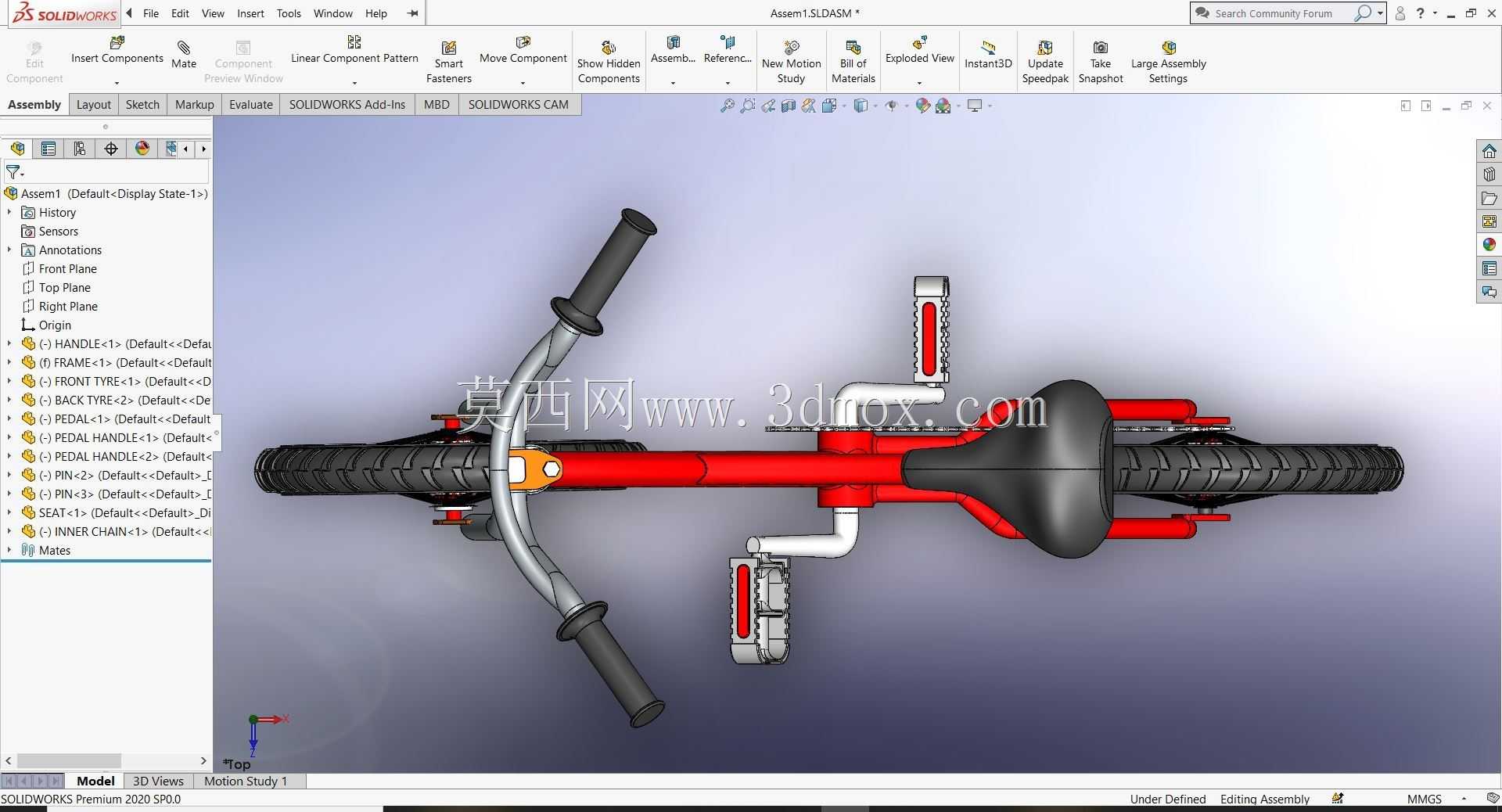Image resolution: width=1502 pixels, height=812 pixels.
Task: Click the Zoom to Fit magnifier icon
Action: [728, 106]
